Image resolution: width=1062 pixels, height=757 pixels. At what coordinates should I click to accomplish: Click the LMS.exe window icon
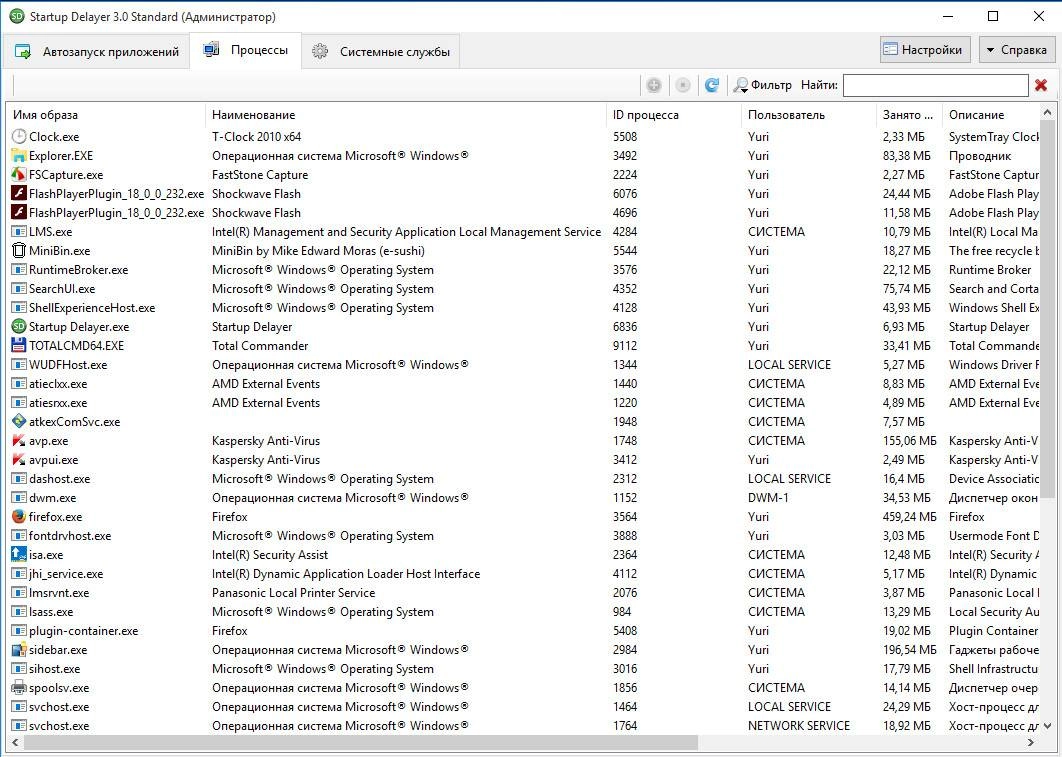(19, 232)
